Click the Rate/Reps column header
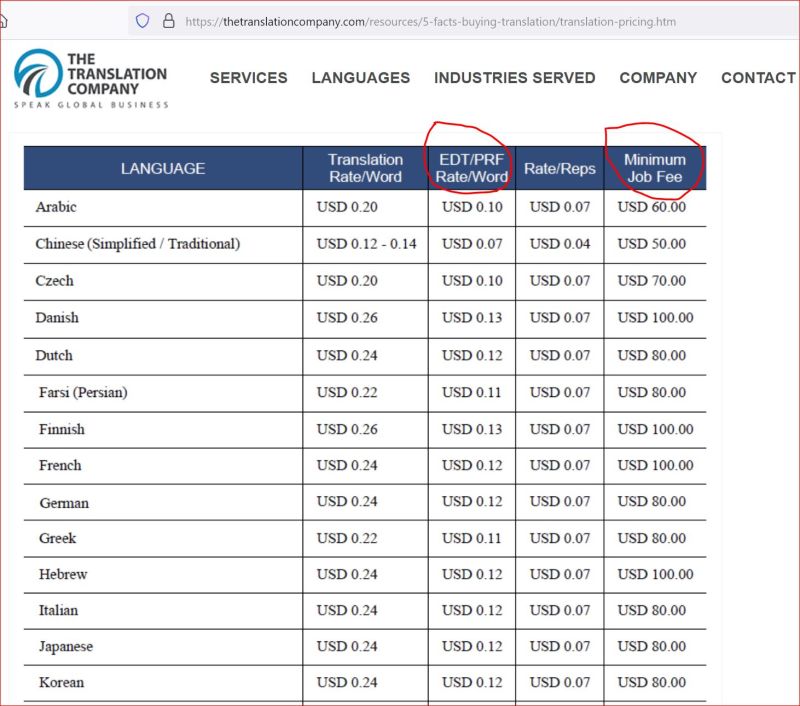The image size is (800, 706). point(560,168)
